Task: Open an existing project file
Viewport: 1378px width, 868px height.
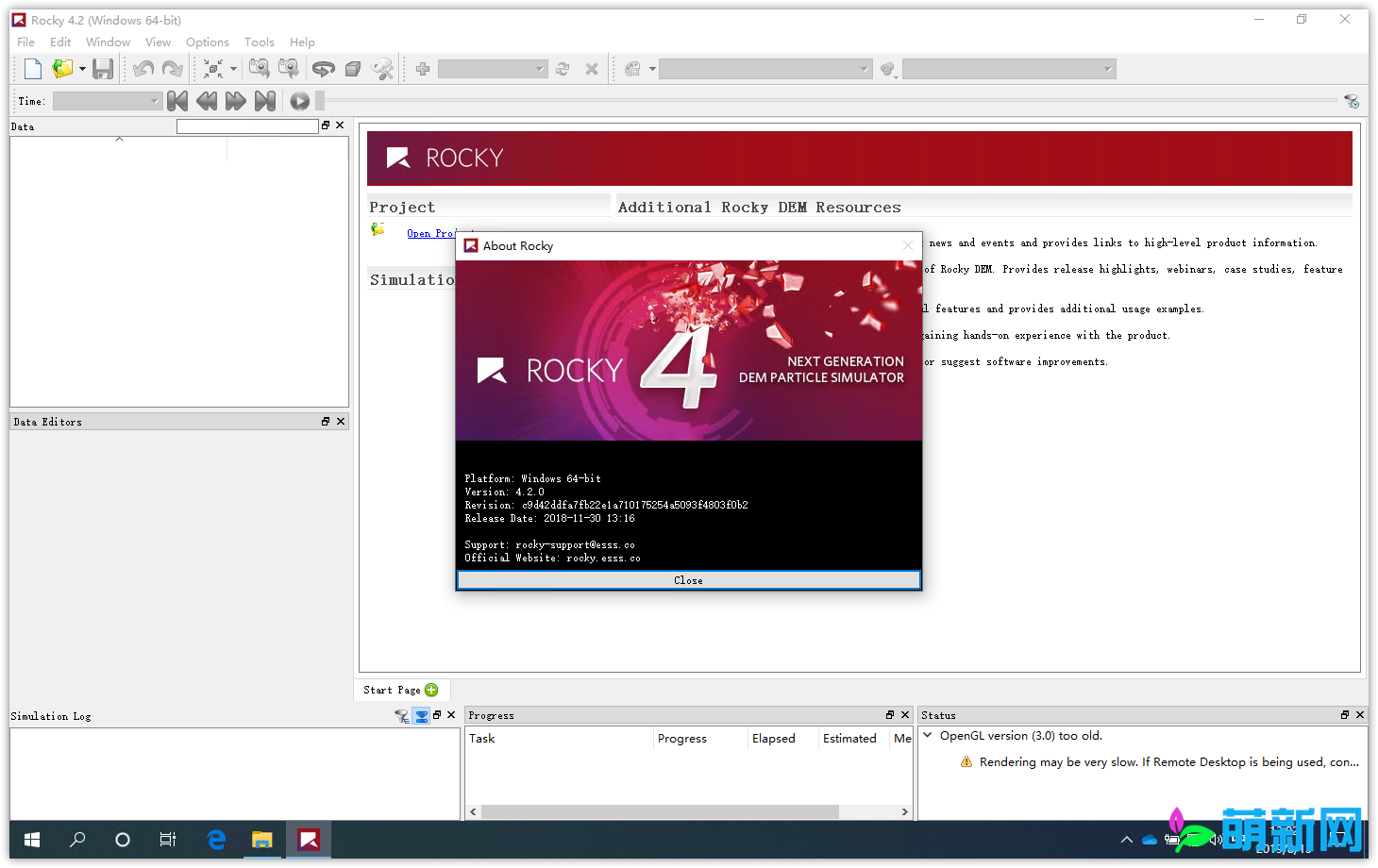Action: 61,68
